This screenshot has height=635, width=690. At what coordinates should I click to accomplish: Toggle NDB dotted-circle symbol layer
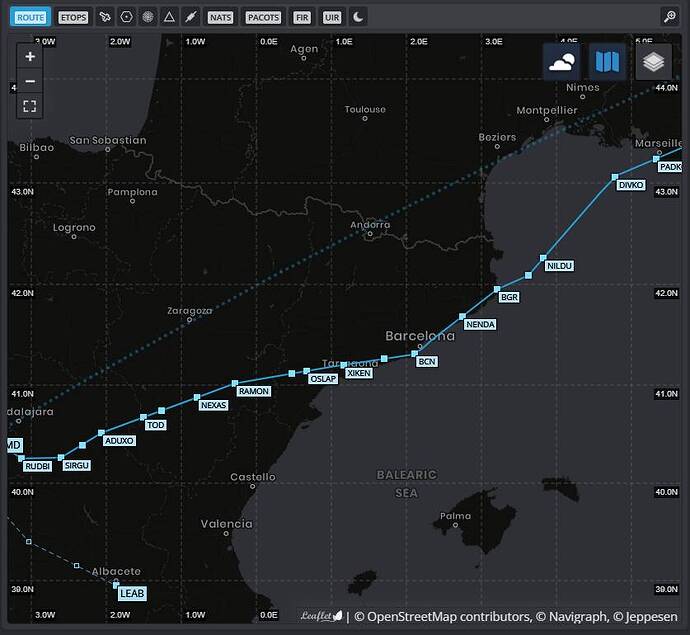pos(148,17)
